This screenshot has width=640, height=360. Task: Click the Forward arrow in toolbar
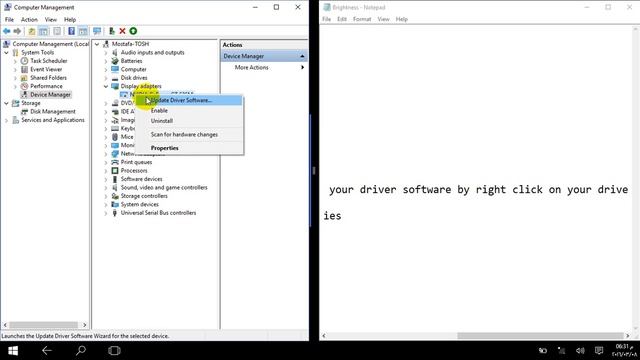tap(17, 31)
